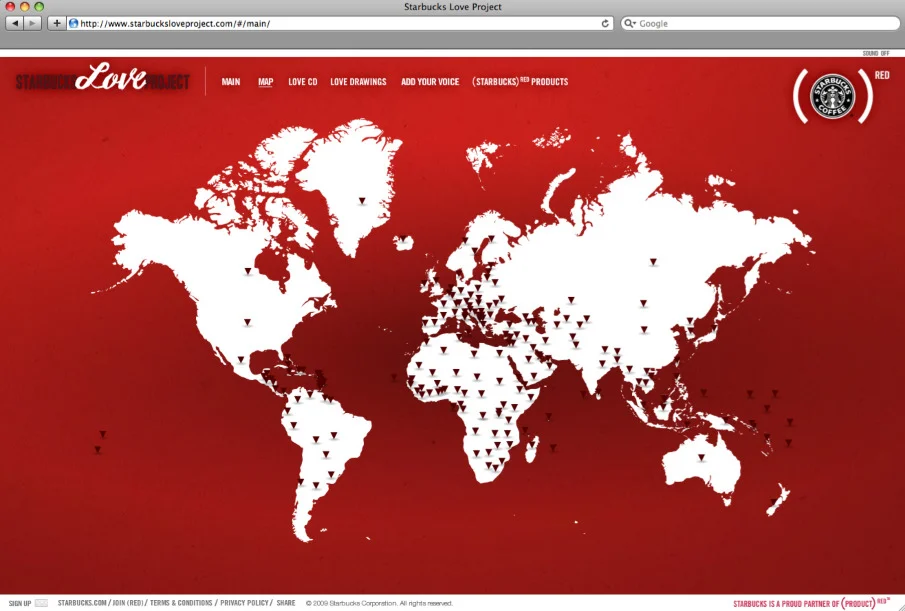Click the SHARE footer link
This screenshot has width=905, height=611.
click(286, 603)
